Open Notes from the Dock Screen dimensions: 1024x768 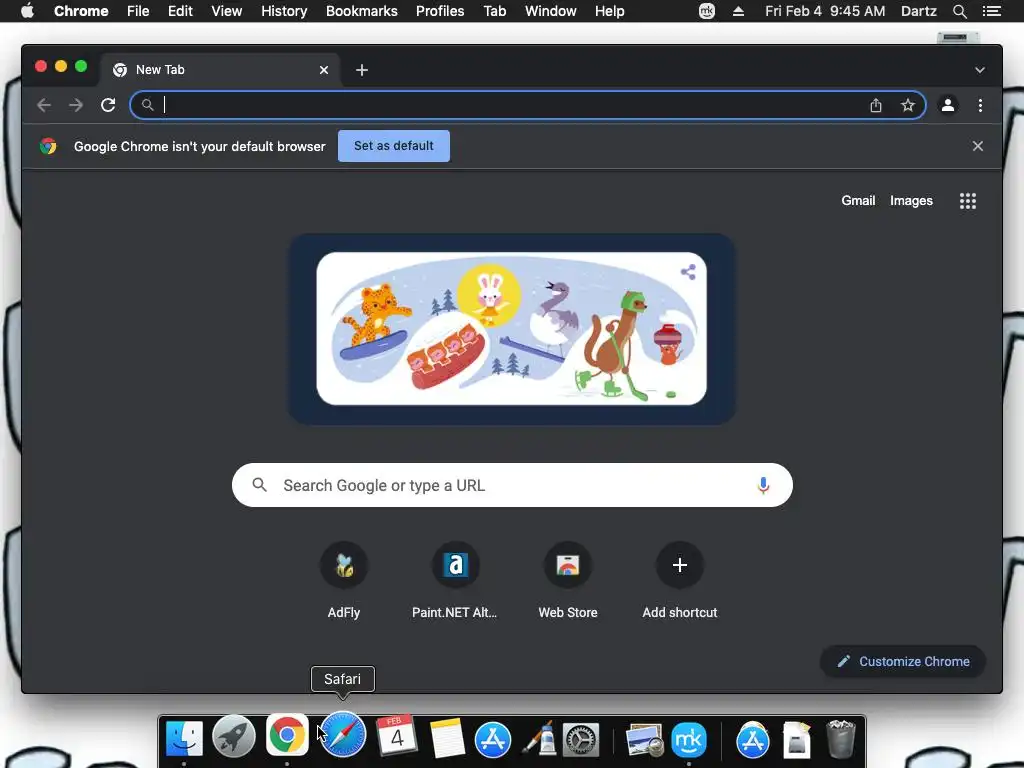pos(447,738)
